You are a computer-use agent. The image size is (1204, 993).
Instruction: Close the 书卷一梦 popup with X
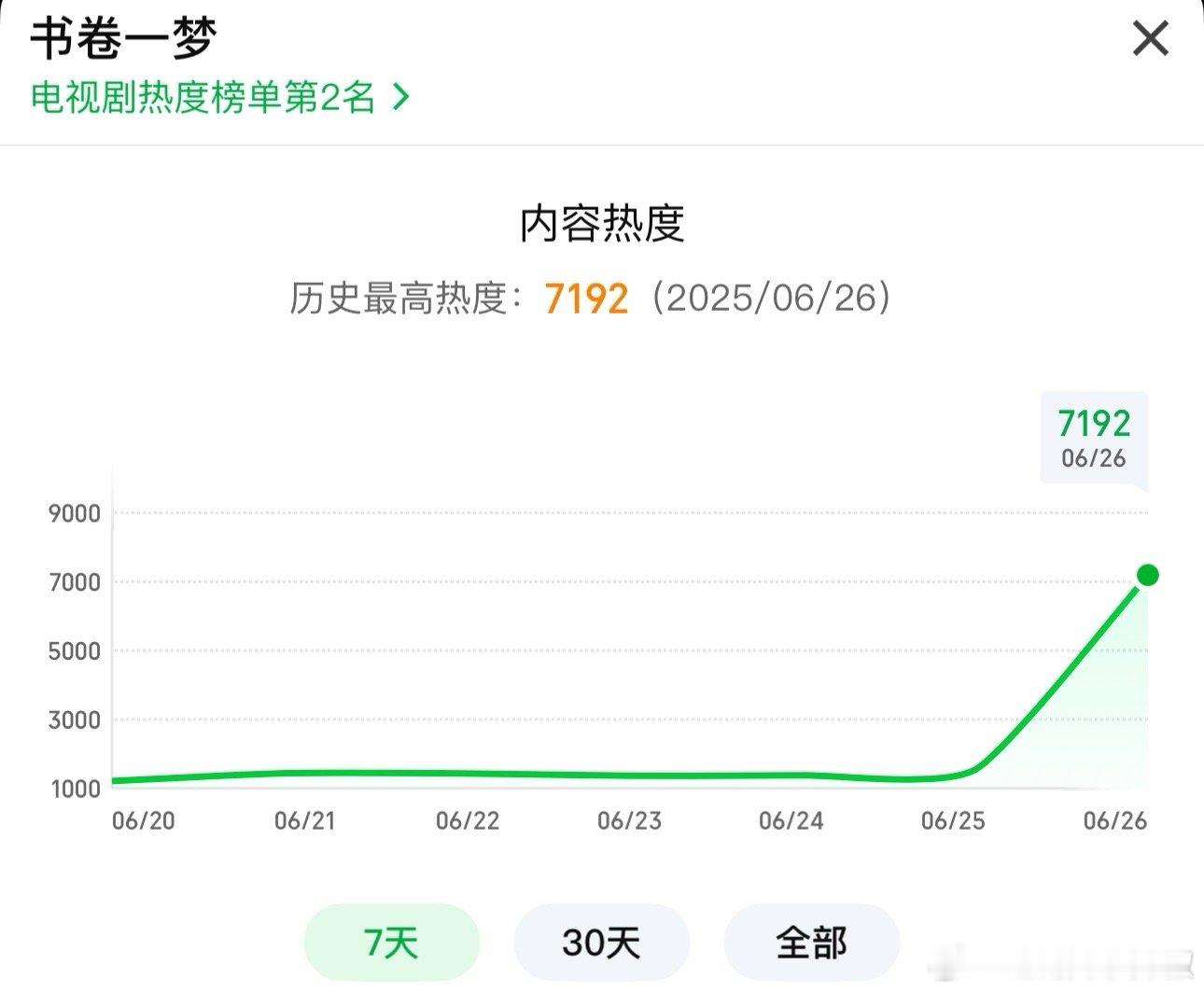tap(1150, 39)
